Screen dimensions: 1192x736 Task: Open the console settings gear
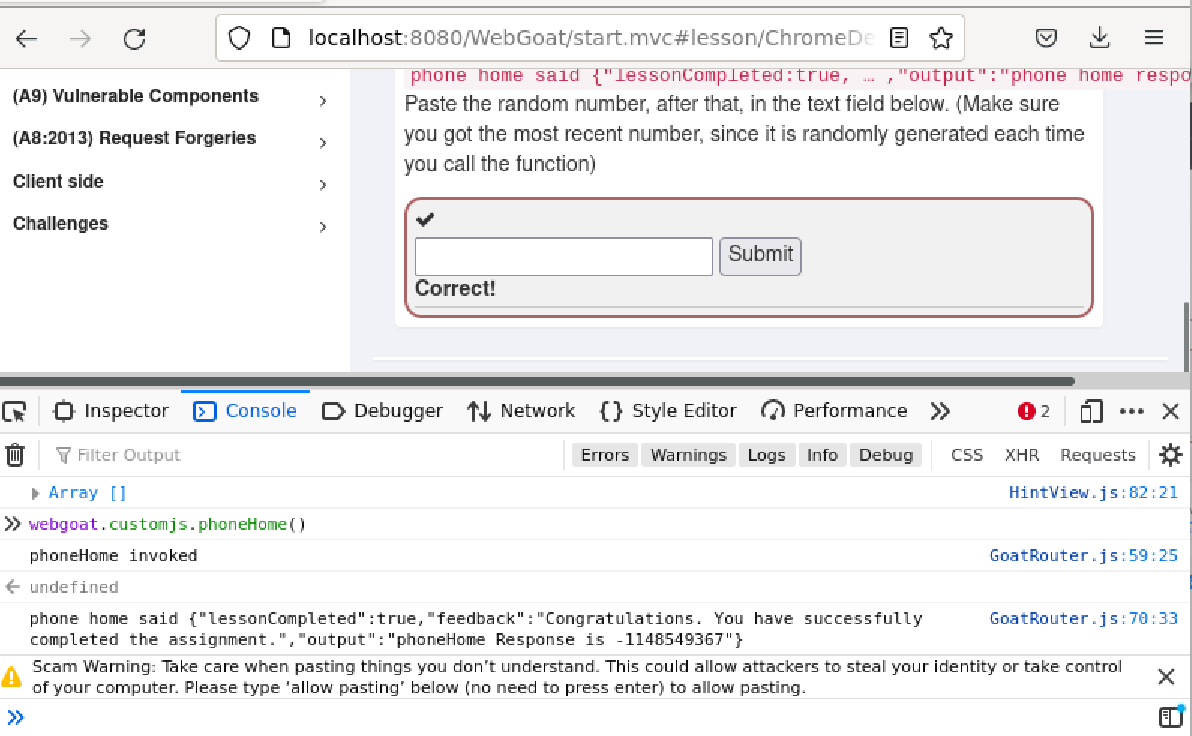coord(1170,455)
